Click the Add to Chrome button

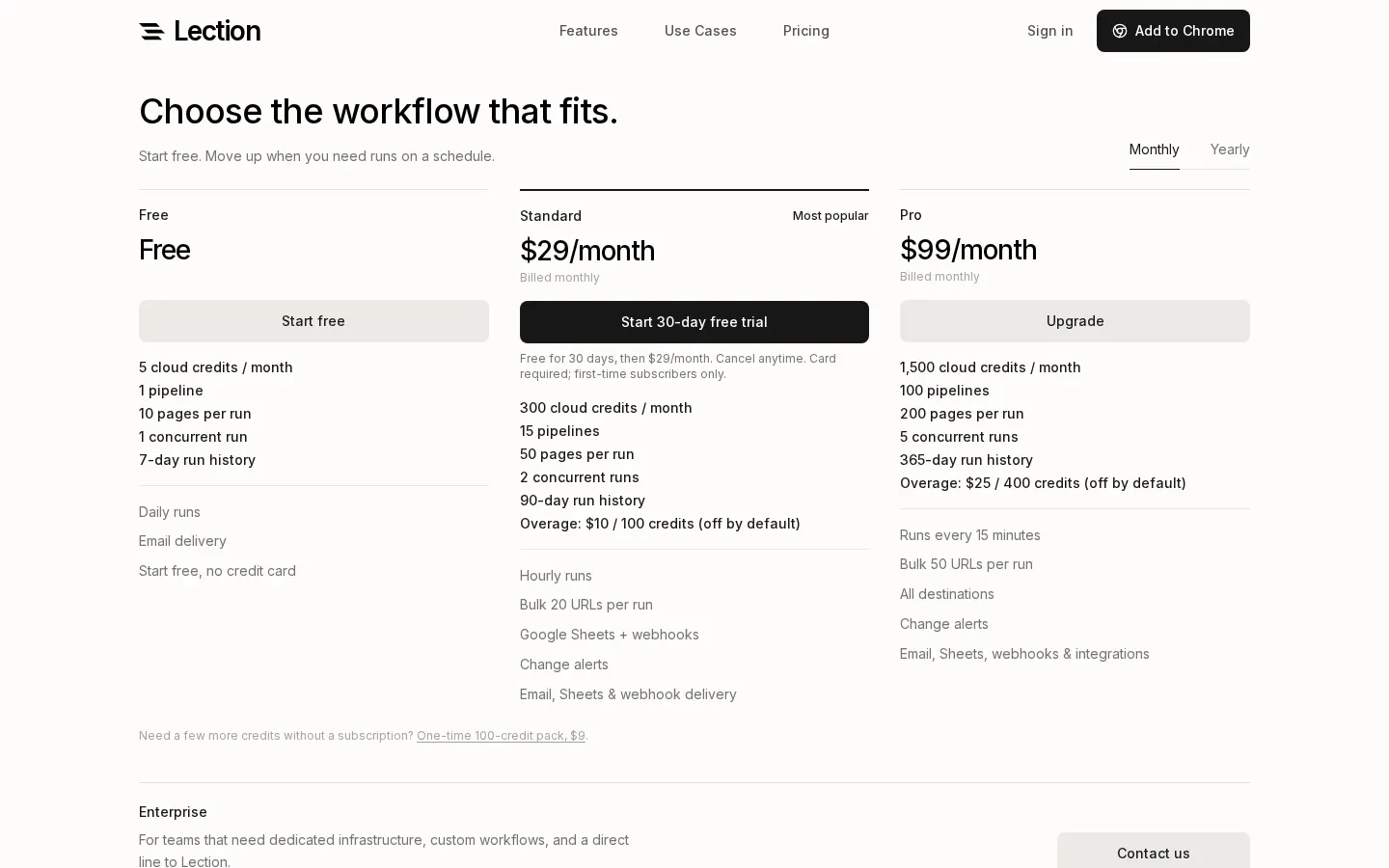1173,31
